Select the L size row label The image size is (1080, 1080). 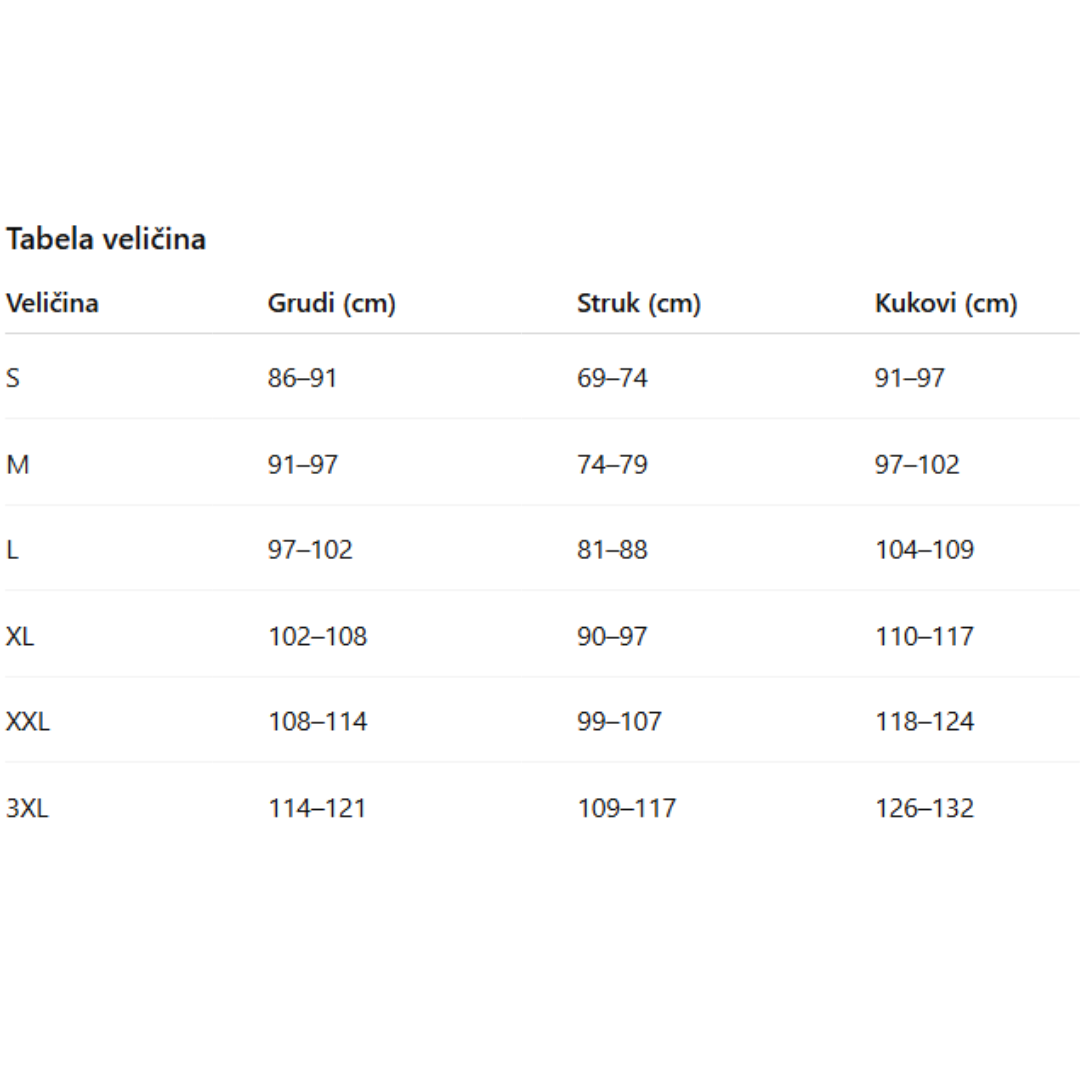click(x=12, y=550)
